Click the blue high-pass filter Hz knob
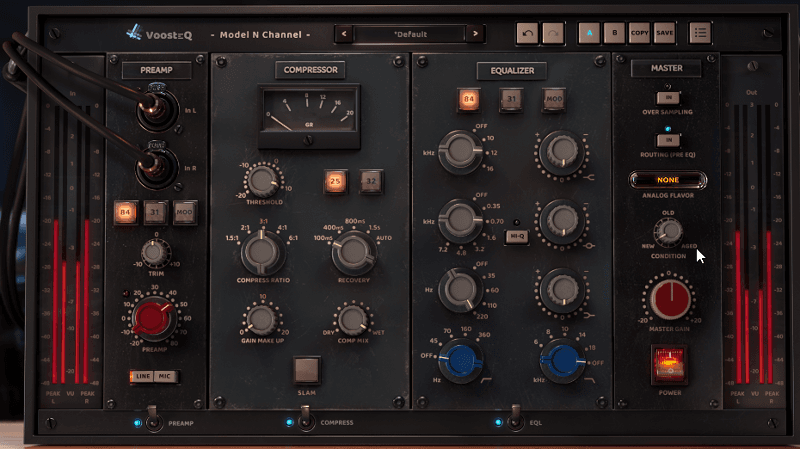The height and width of the screenshot is (449, 800). [460, 361]
